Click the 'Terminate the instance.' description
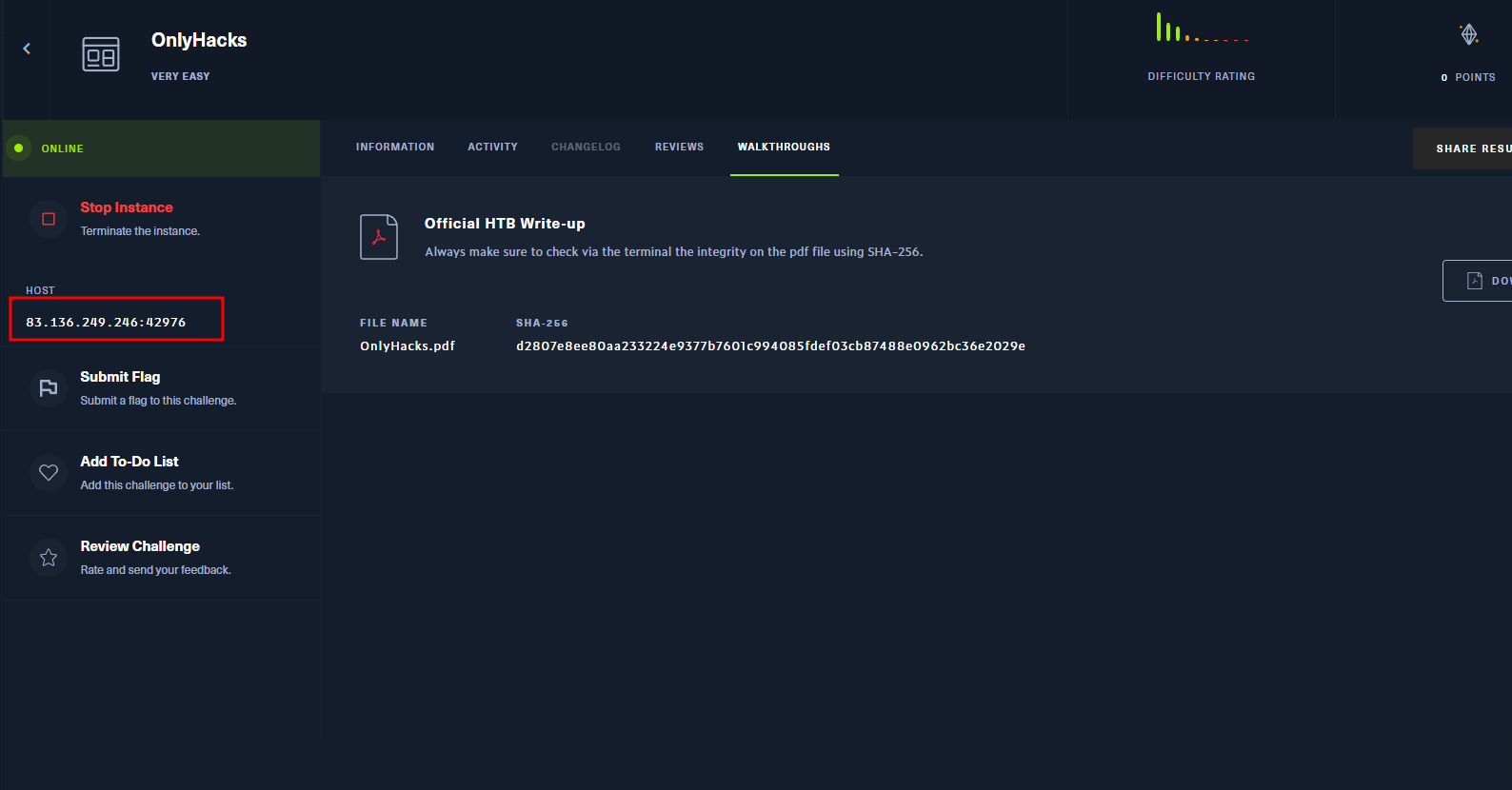Viewport: 1512px width, 790px height. (x=140, y=231)
